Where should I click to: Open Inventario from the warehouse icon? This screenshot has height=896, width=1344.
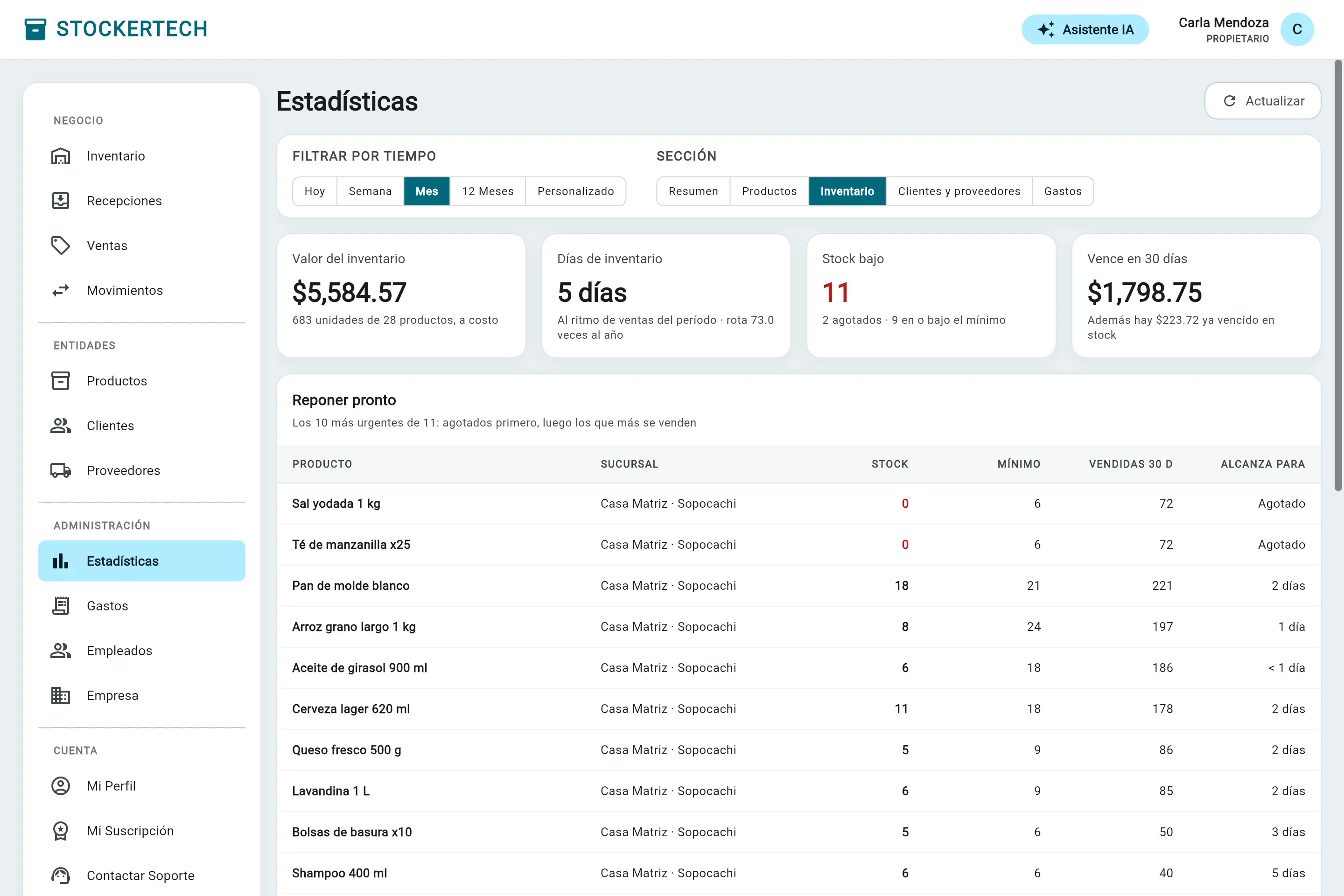tap(61, 156)
